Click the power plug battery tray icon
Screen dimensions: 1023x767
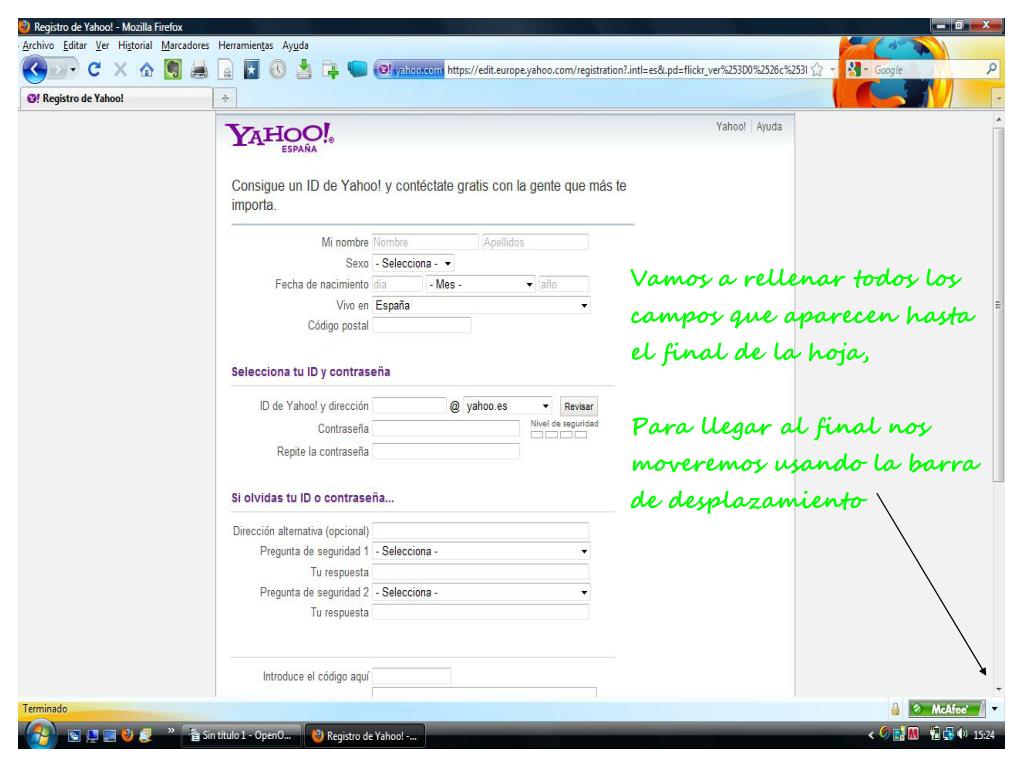(x=935, y=735)
